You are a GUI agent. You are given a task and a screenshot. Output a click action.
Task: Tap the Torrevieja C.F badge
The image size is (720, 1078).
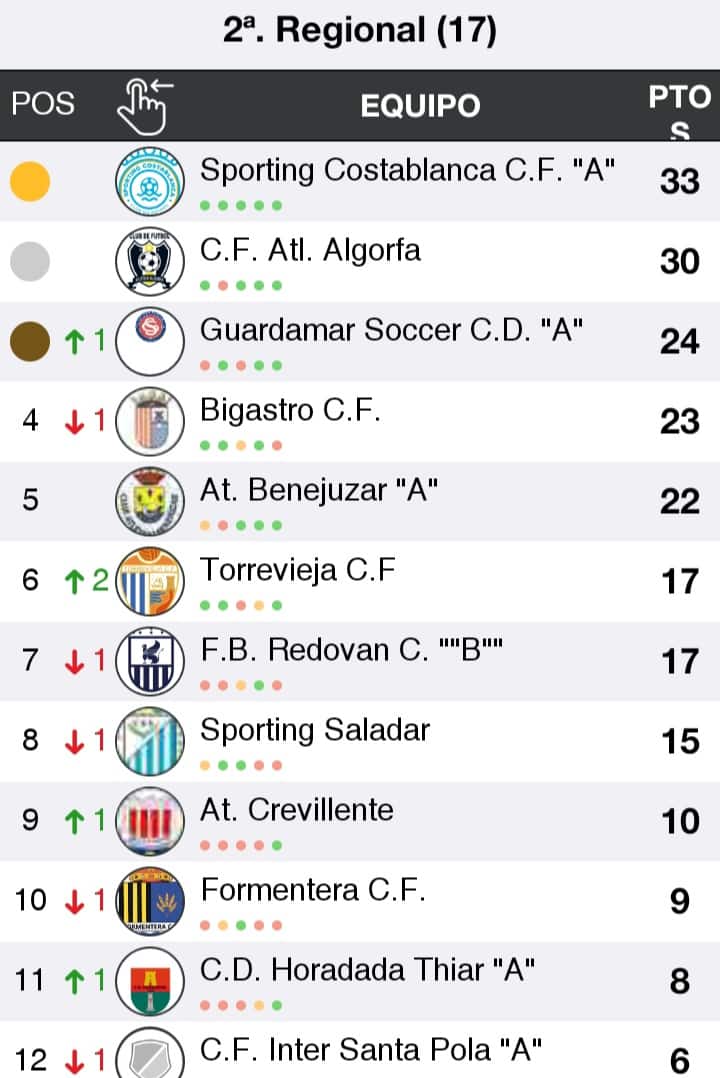pyautogui.click(x=150, y=581)
